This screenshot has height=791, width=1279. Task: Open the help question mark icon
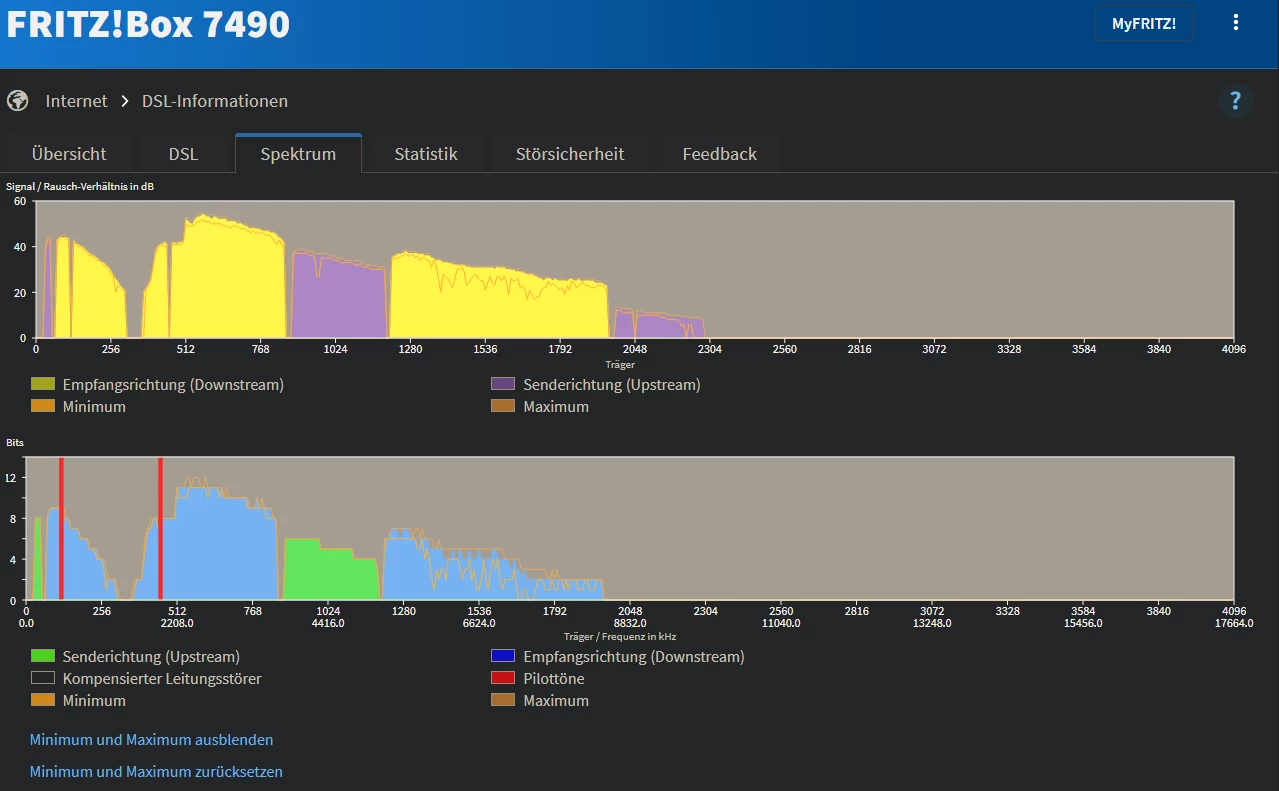click(1235, 100)
